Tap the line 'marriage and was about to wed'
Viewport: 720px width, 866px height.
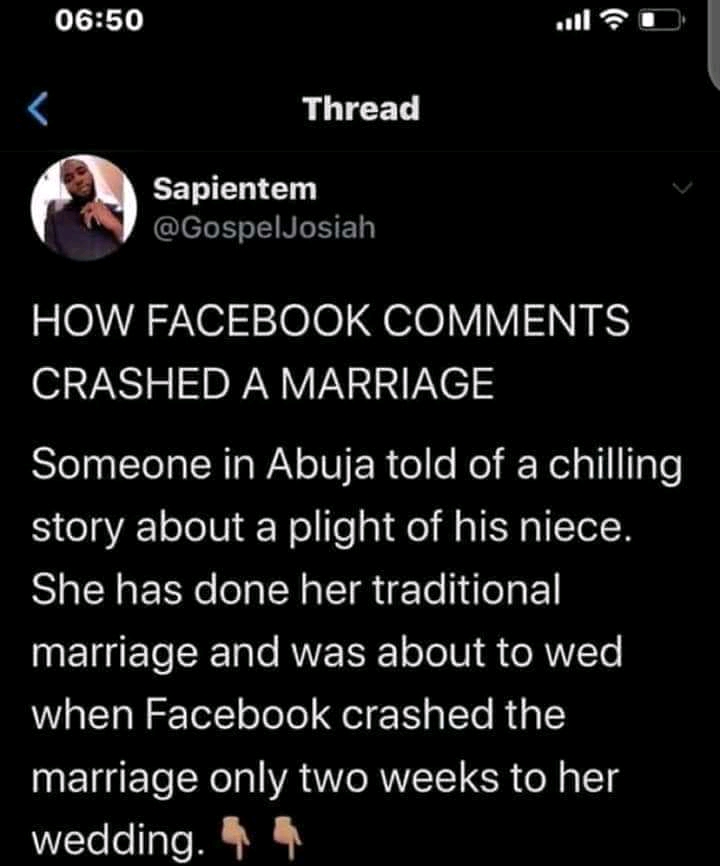pos(327,652)
